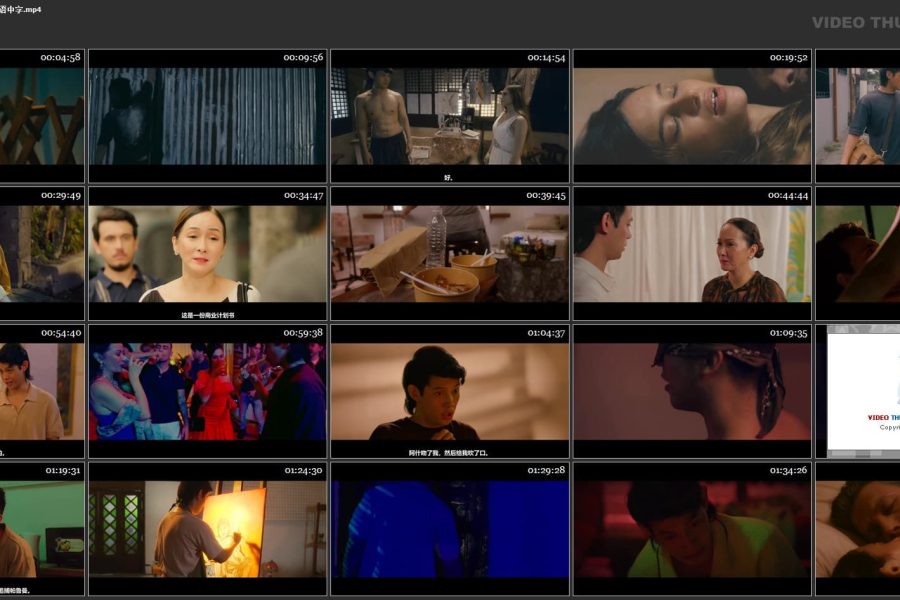Viewport: 900px width, 600px height.
Task: Open the 01:24:30 painting scene thumbnail
Action: click(207, 530)
